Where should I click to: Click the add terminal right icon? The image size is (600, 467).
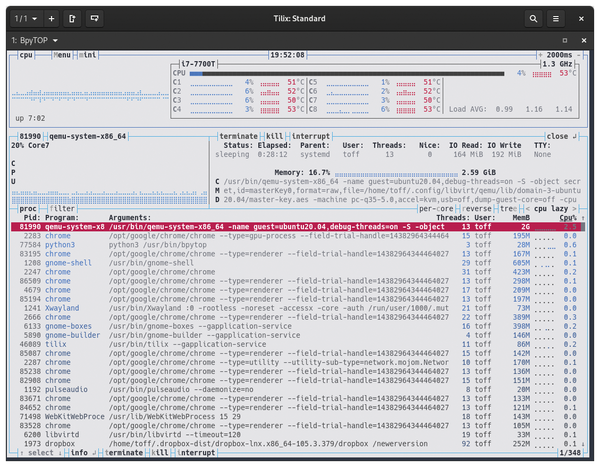pyautogui.click(x=72, y=19)
